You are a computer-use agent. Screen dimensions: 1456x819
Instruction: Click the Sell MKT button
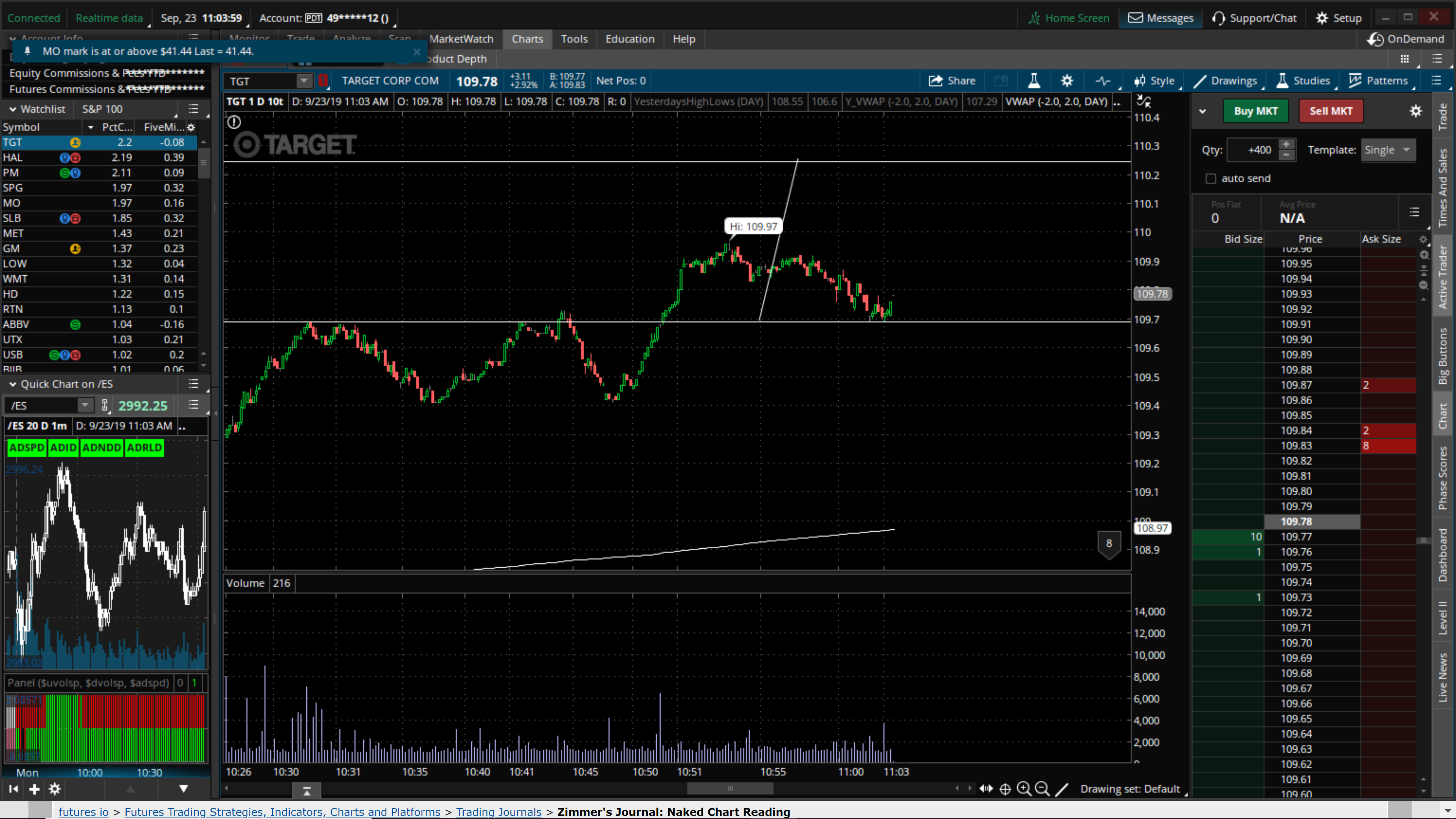click(x=1331, y=111)
